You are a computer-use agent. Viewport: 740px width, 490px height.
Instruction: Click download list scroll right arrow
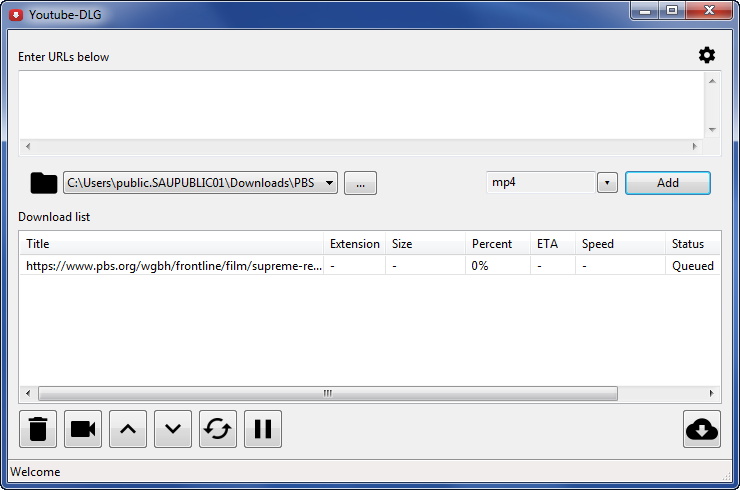click(x=712, y=393)
